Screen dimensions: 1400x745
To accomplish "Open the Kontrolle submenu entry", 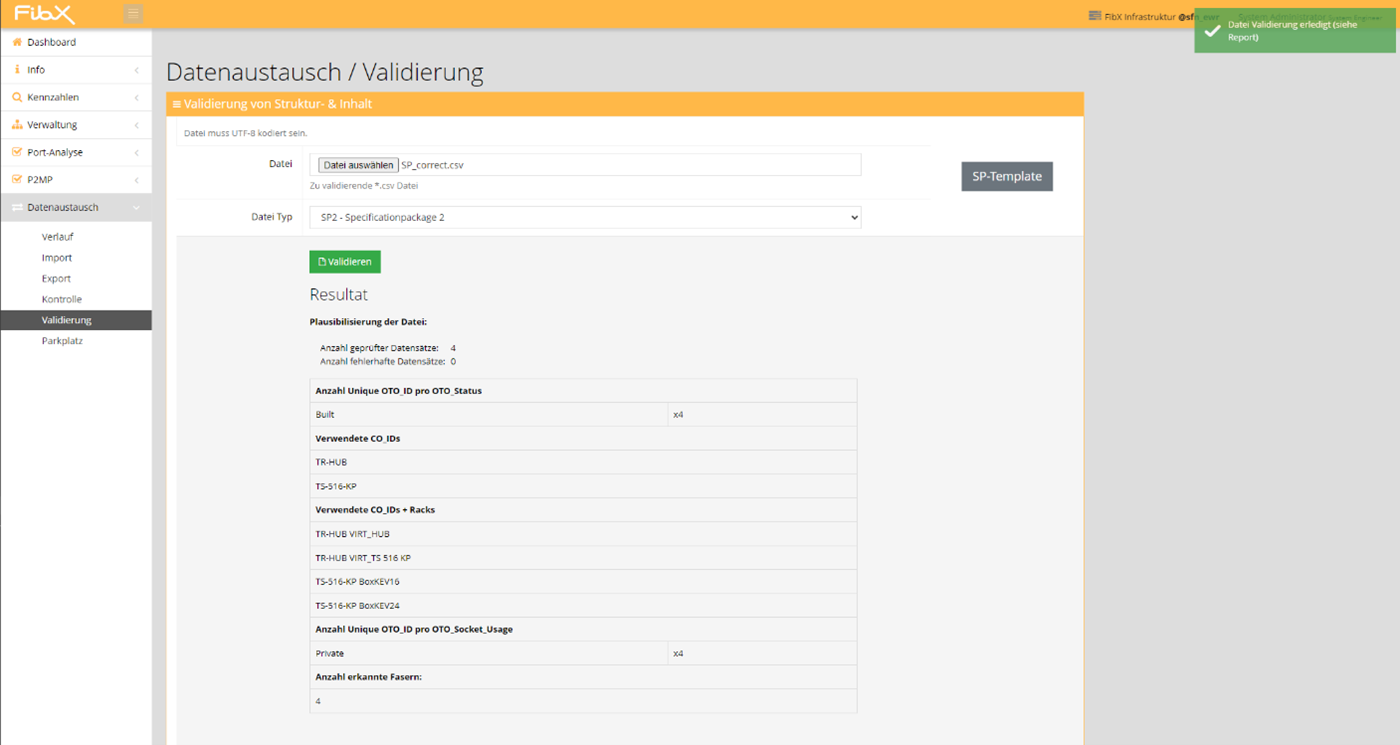I will 62,299.
